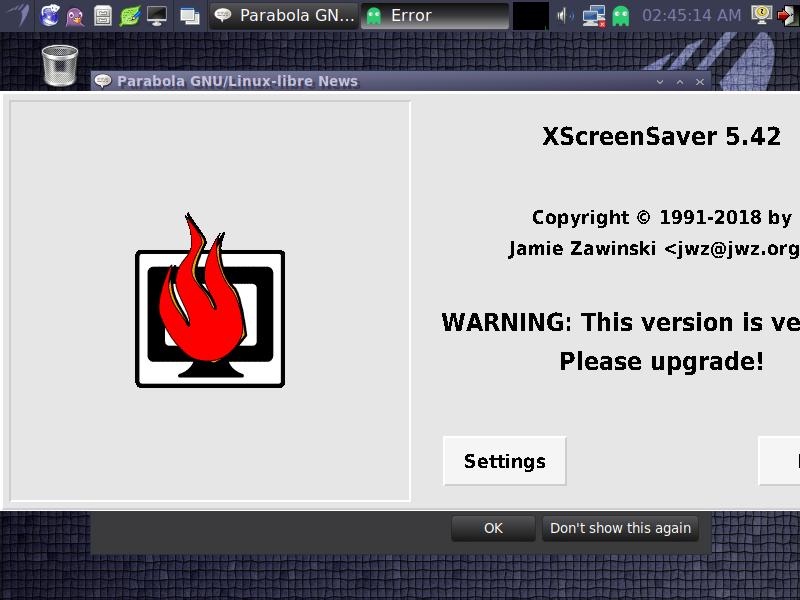Image resolution: width=800 pixels, height=600 pixels.
Task: Open the Parabola main menu in the panel
Action: point(19,15)
